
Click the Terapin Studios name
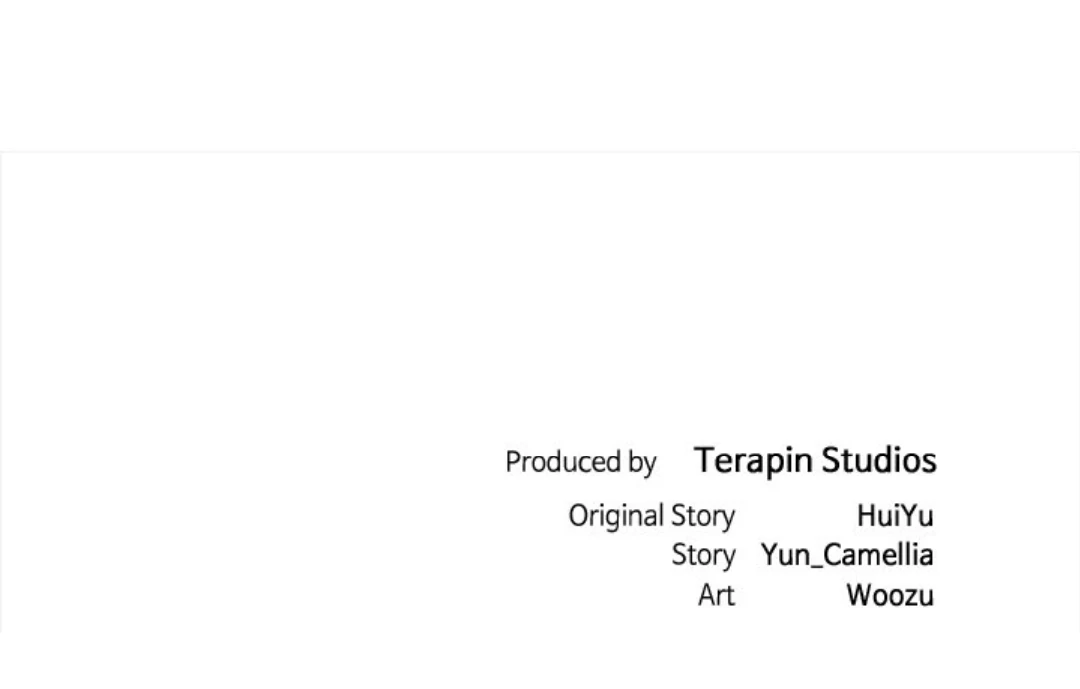point(815,460)
